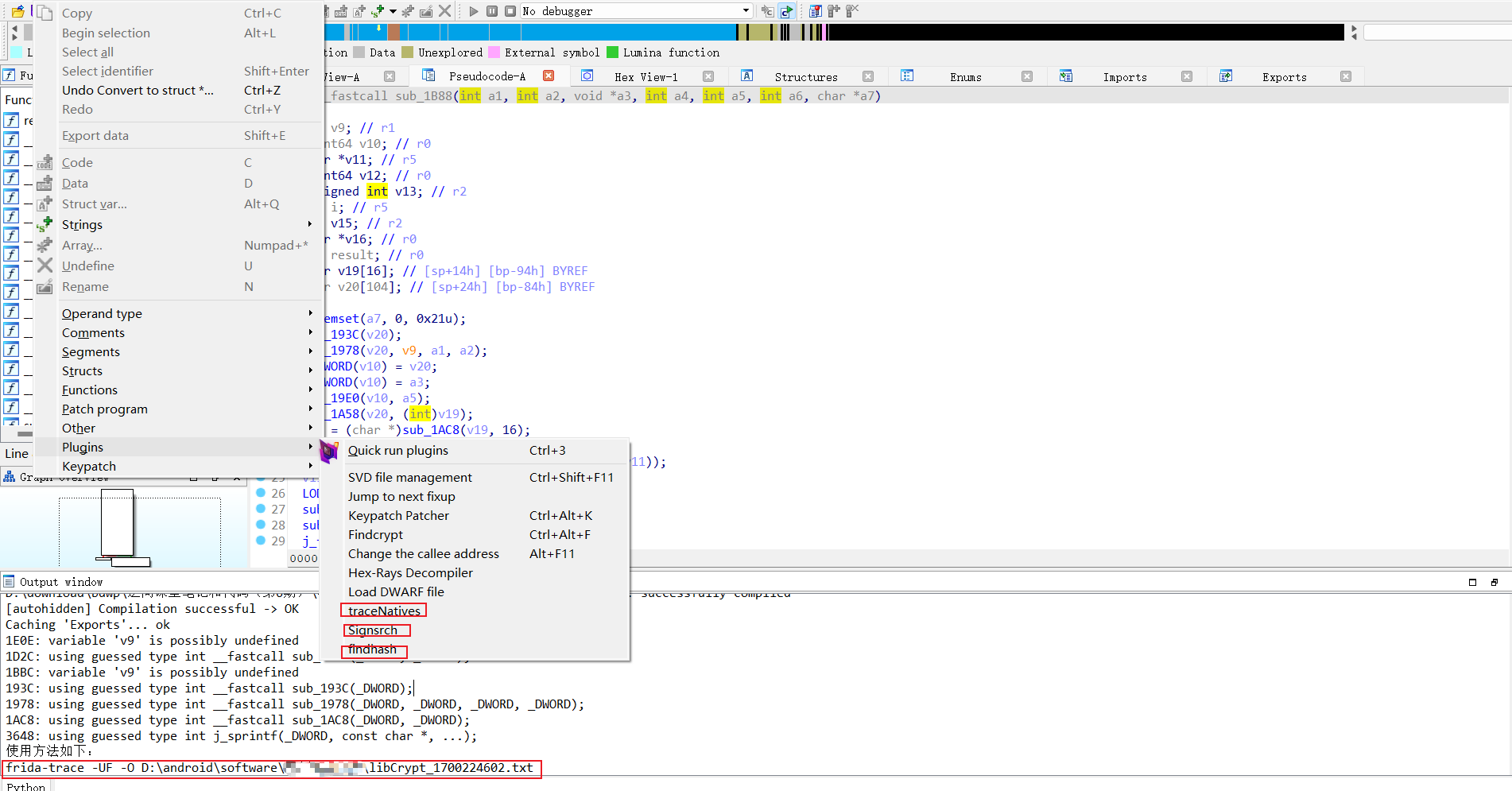Screen dimensions: 1512x791
Task: Close the Imports tab
Action: click(1187, 76)
